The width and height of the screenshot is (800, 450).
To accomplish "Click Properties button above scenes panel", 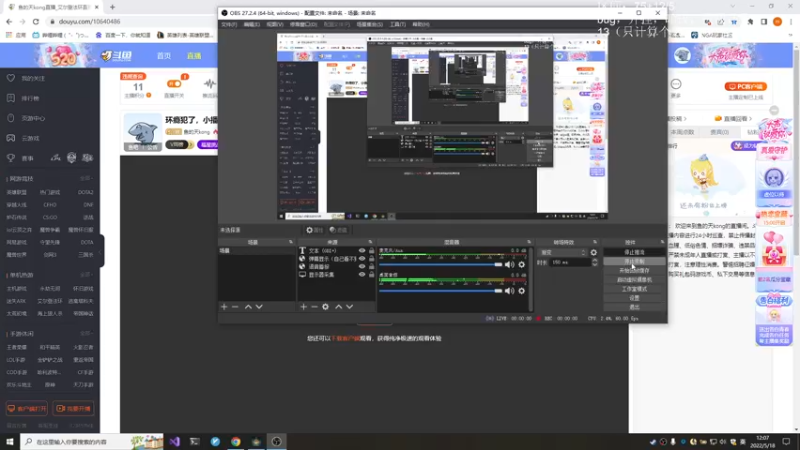I will (314, 230).
